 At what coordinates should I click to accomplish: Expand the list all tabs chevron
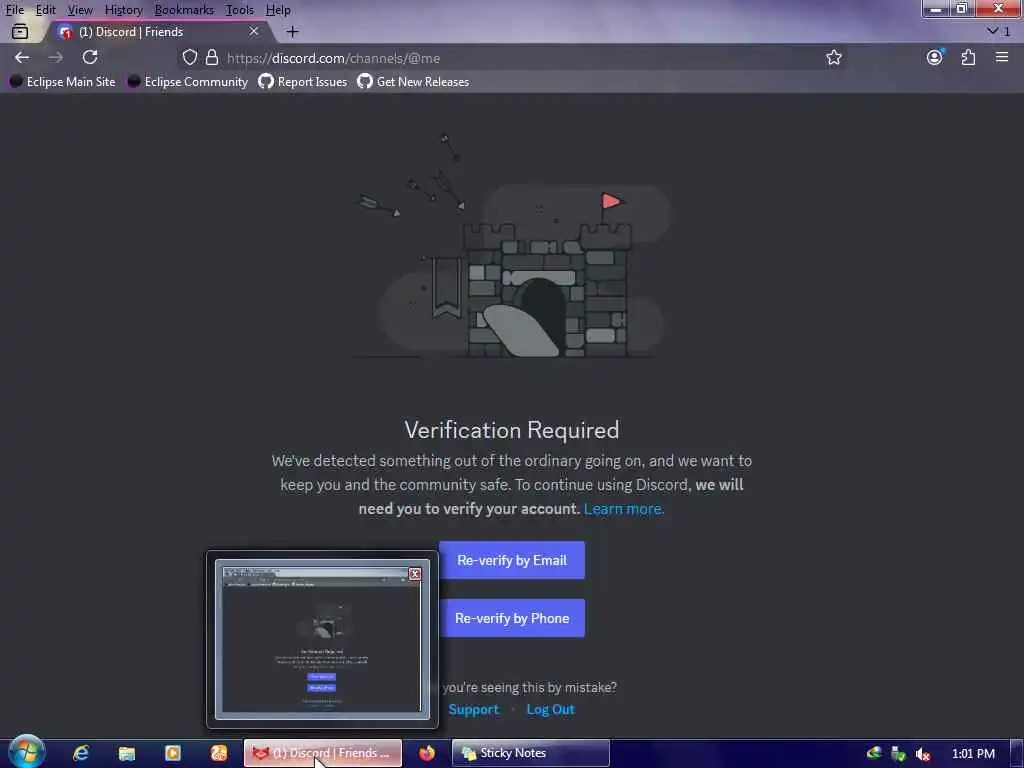(993, 31)
